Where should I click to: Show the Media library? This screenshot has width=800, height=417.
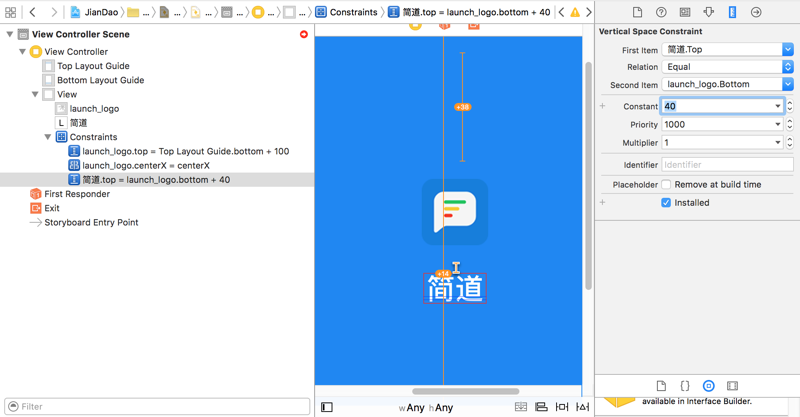[732, 386]
